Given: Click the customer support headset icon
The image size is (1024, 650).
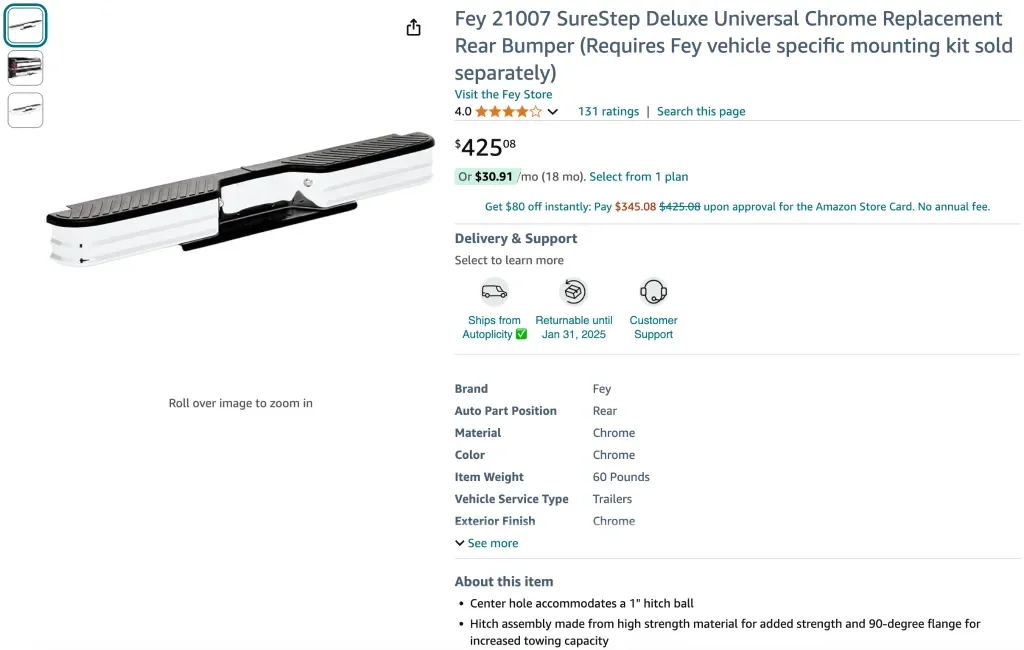Looking at the screenshot, I should pyautogui.click(x=653, y=292).
